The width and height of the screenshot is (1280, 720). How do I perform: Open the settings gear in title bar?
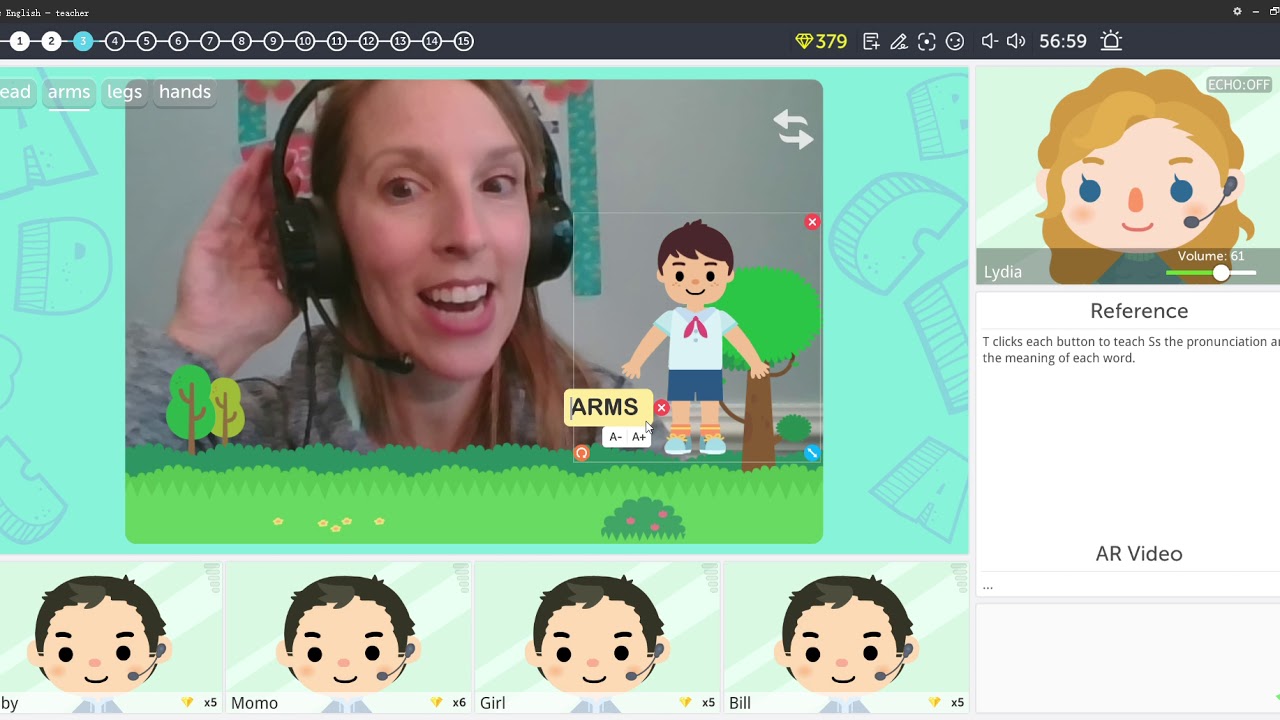(1237, 12)
